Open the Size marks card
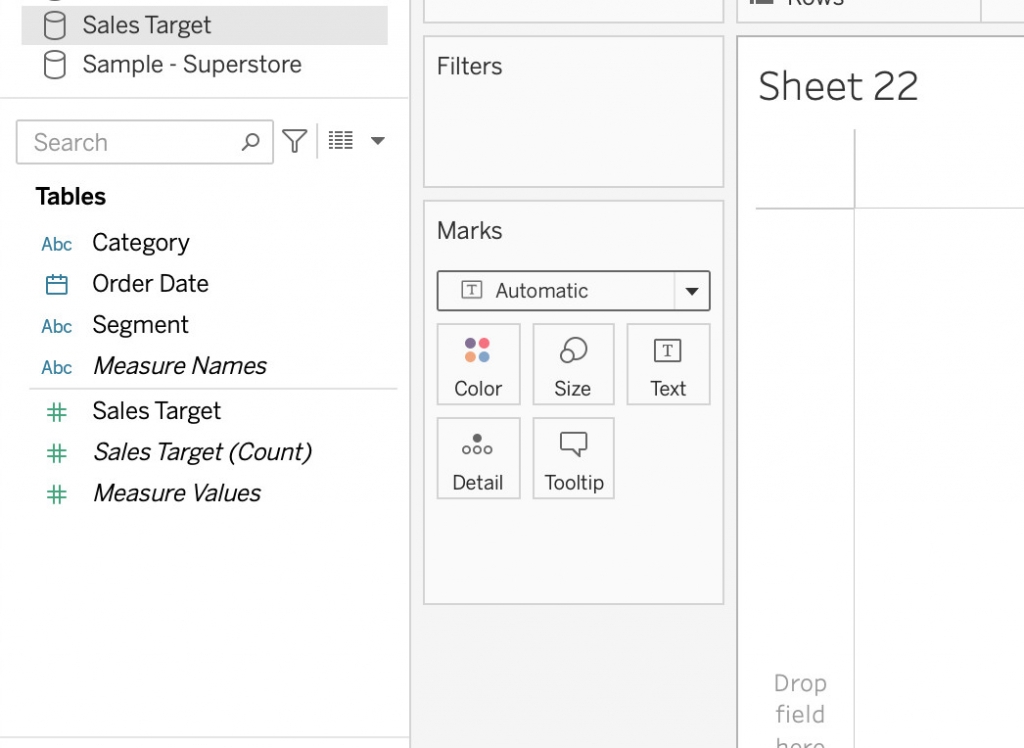The height and width of the screenshot is (748, 1024). pyautogui.click(x=573, y=364)
